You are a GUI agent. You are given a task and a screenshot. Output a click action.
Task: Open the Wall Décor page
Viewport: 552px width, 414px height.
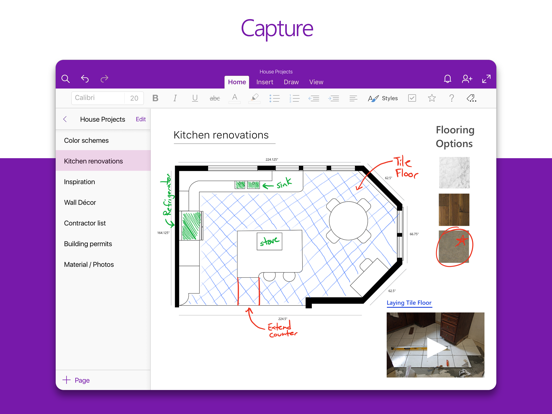point(103,202)
